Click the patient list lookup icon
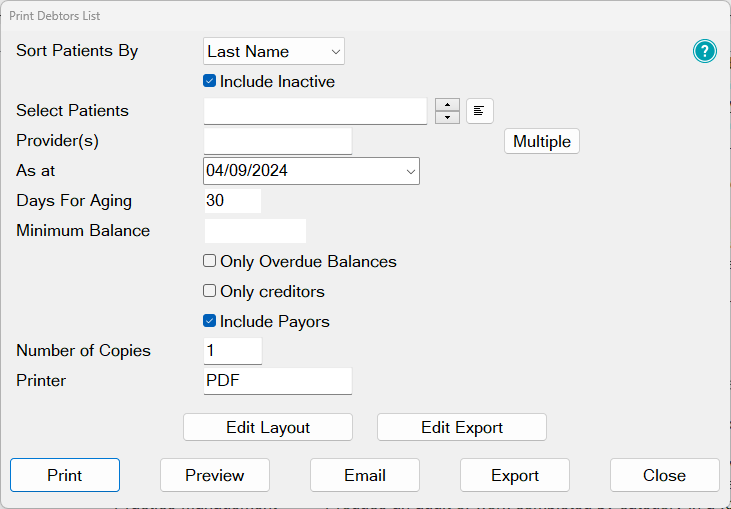Viewport: 731px width, 509px height. coord(480,111)
